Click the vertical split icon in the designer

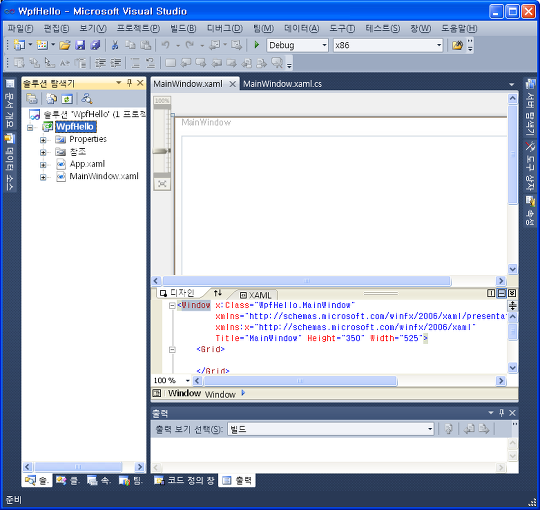[x=491, y=293]
